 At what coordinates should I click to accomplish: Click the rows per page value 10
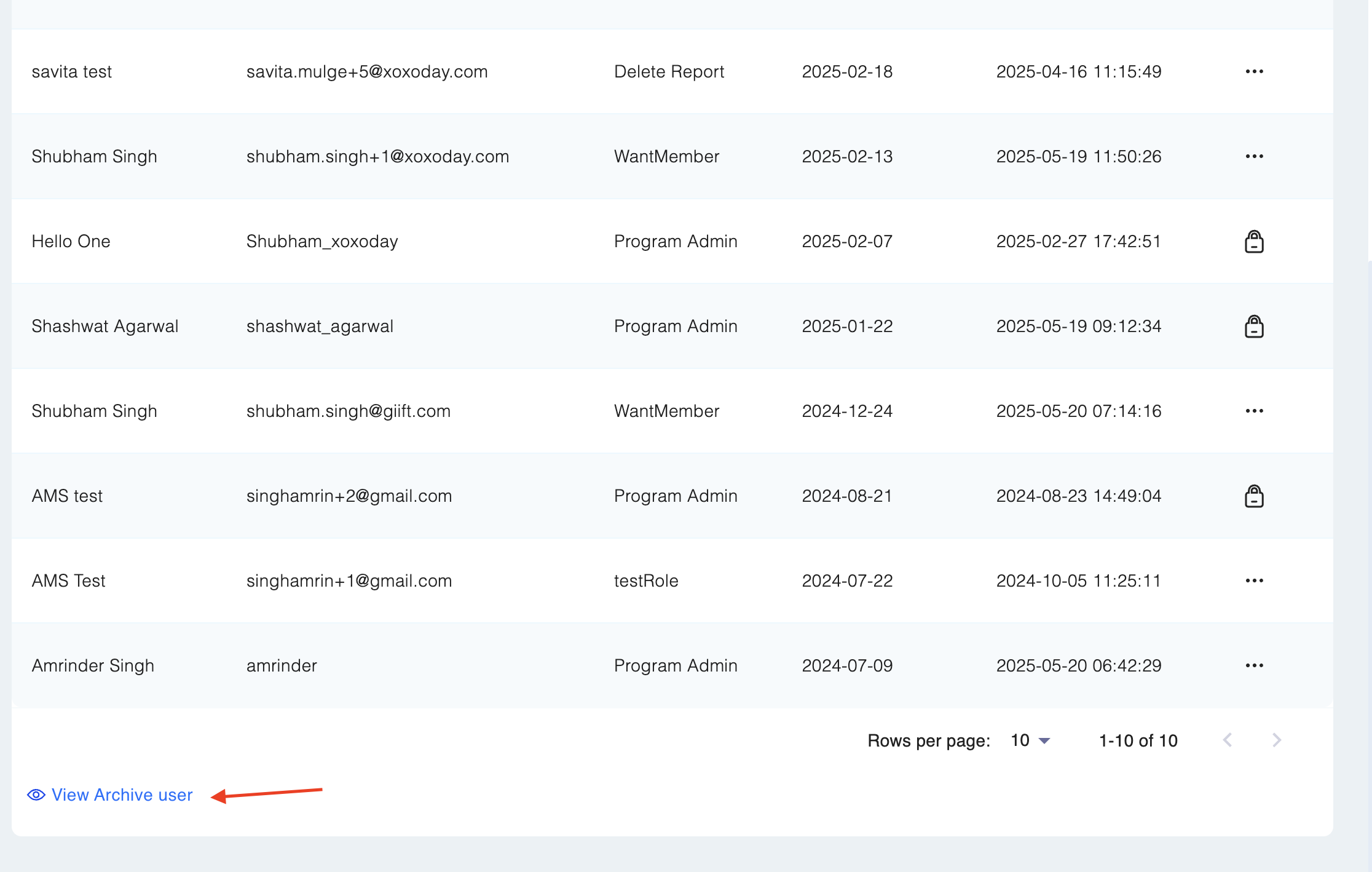pos(1020,740)
